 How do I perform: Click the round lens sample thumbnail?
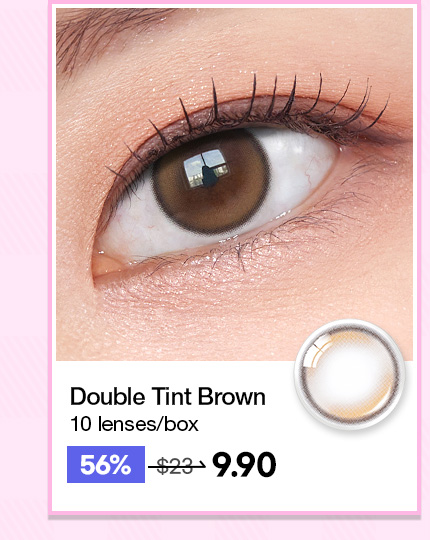(350, 374)
